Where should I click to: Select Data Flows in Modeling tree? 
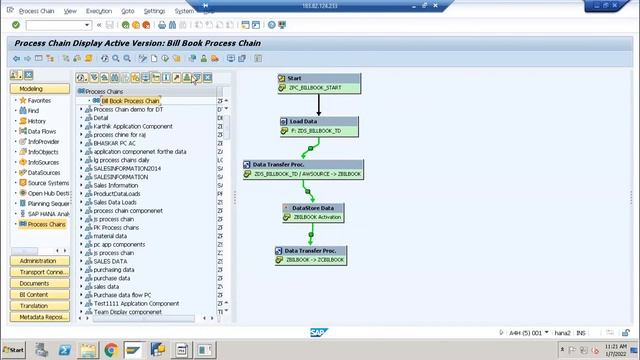pyautogui.click(x=42, y=131)
